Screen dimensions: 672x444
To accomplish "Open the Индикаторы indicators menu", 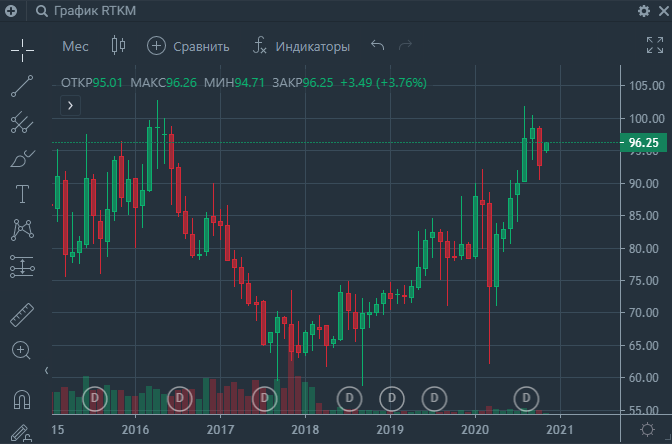I will click(301, 46).
